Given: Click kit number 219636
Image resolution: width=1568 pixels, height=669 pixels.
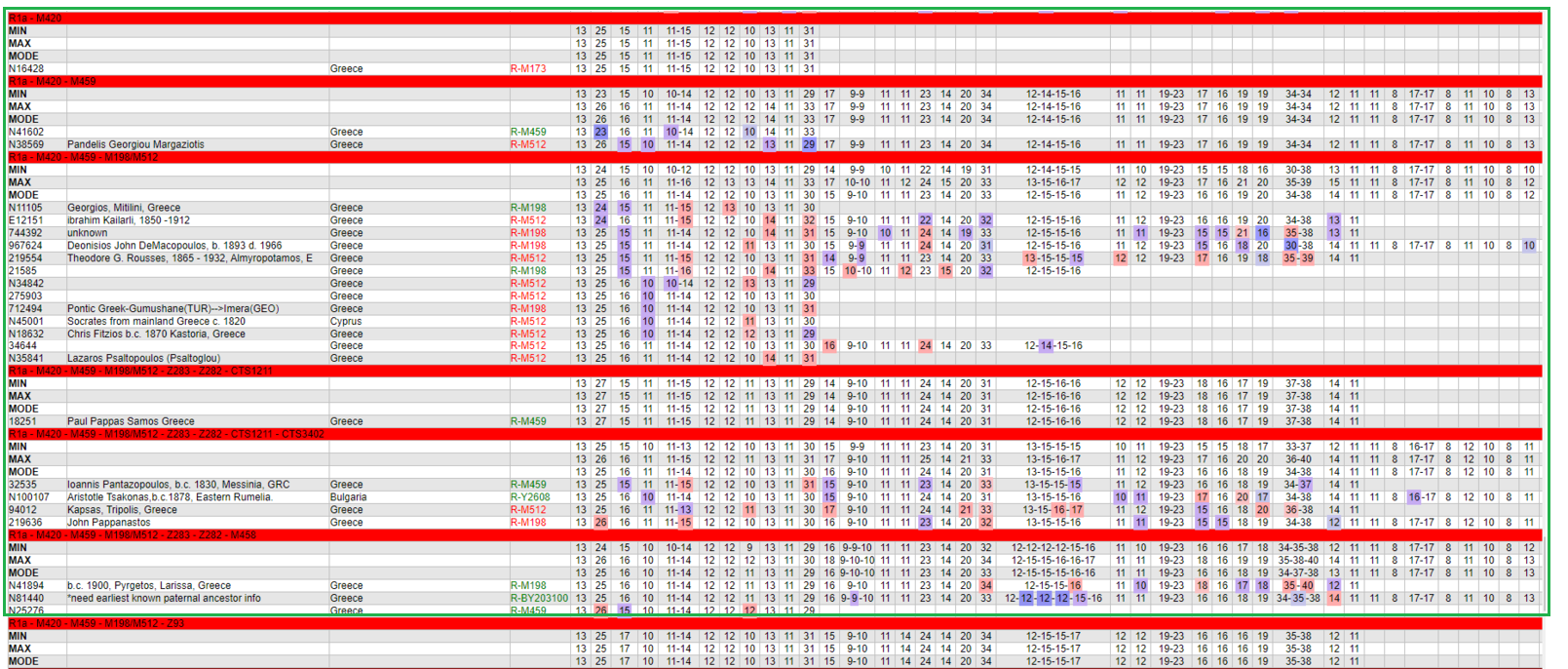Looking at the screenshot, I should (x=25, y=523).
